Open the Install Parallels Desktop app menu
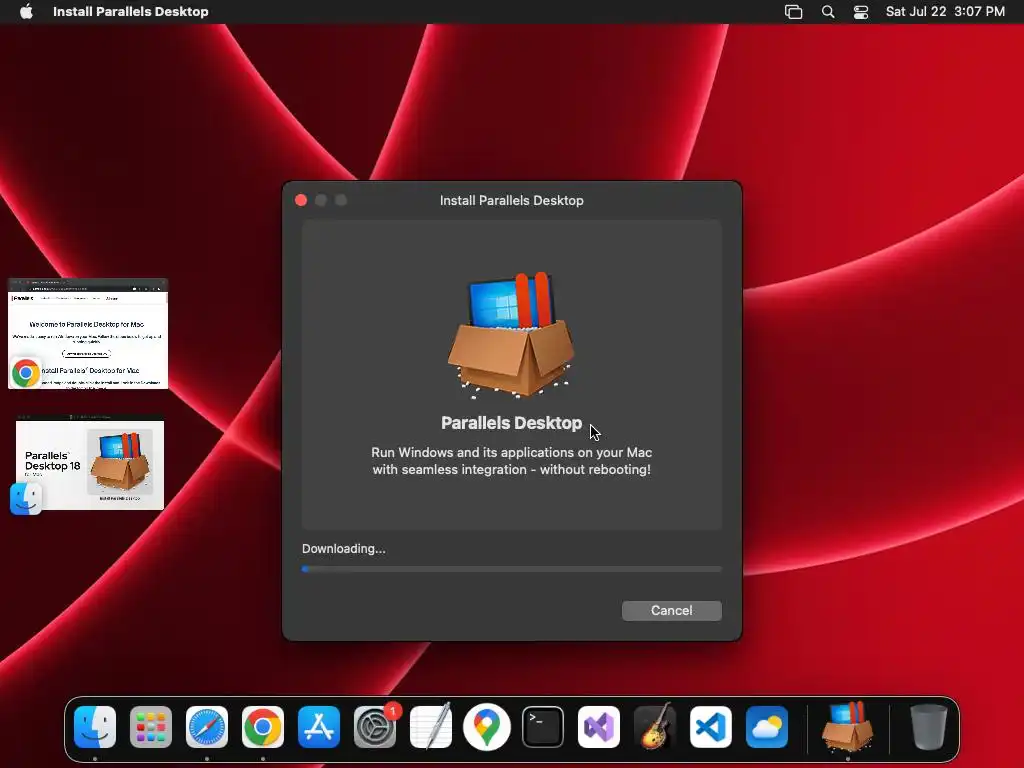This screenshot has height=768, width=1024. tap(131, 12)
